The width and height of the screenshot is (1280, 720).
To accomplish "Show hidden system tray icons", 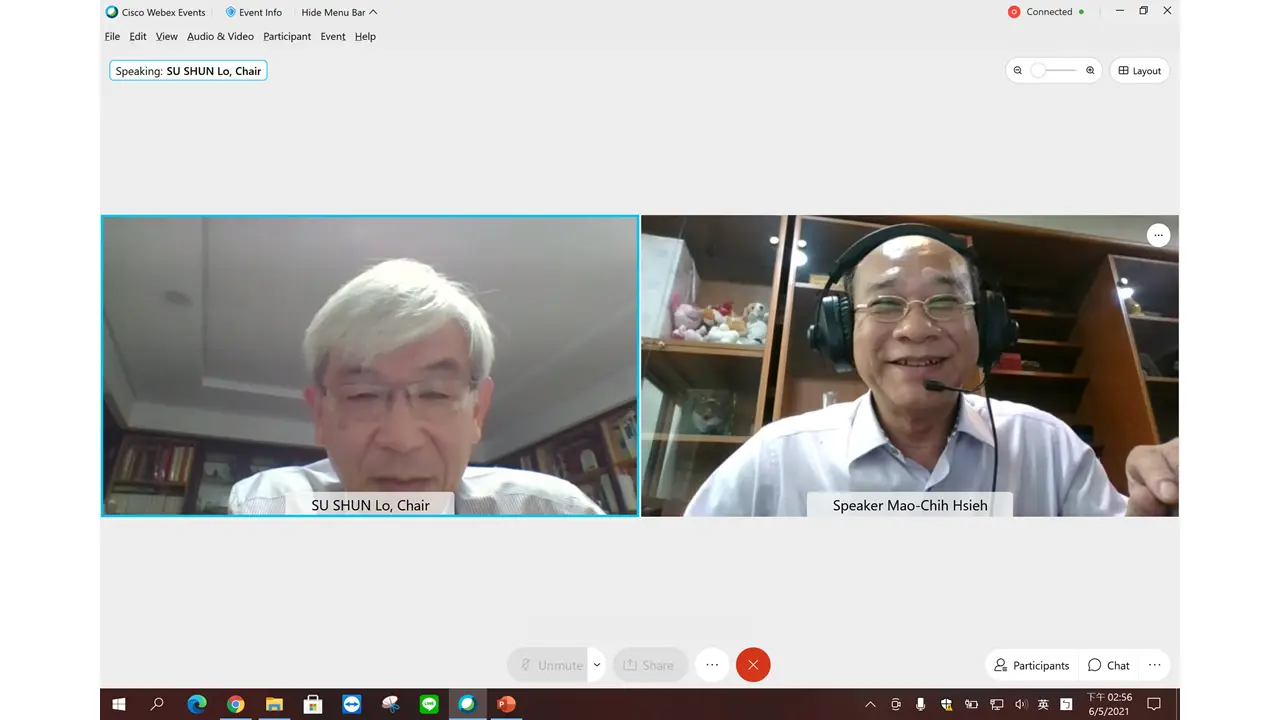I will 870,704.
